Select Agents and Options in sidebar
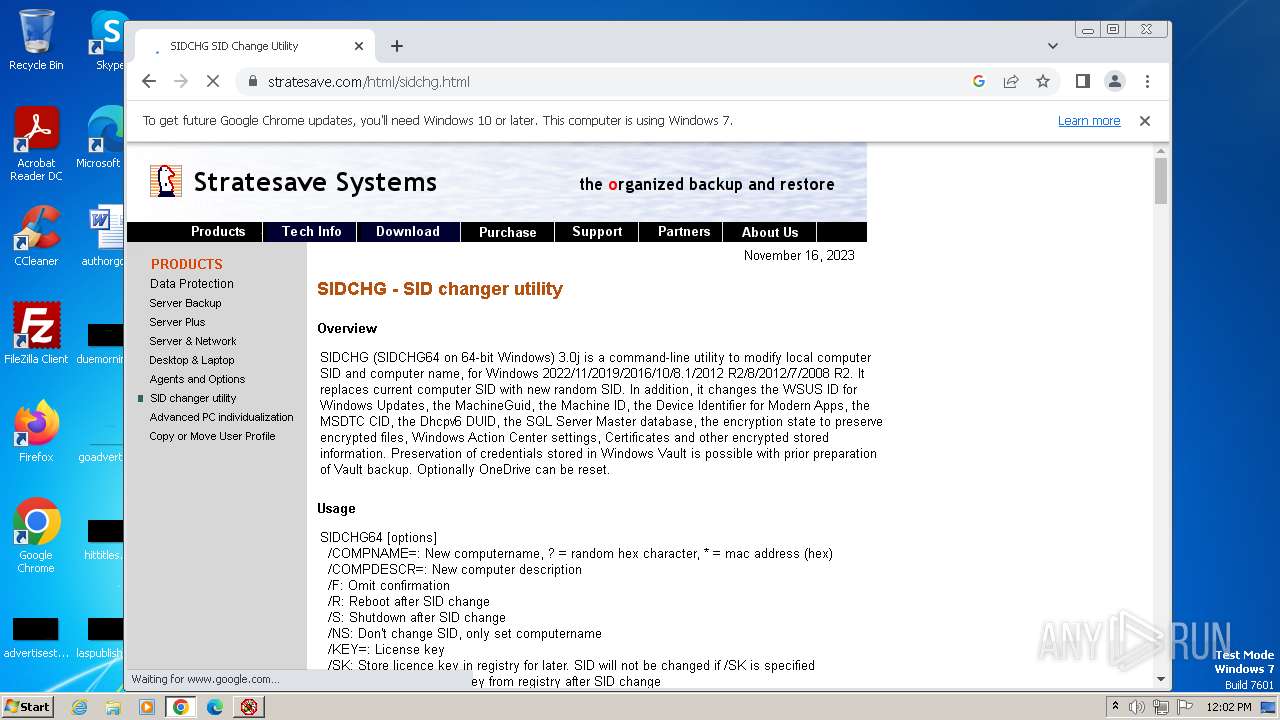This screenshot has width=1280, height=720. 197,379
